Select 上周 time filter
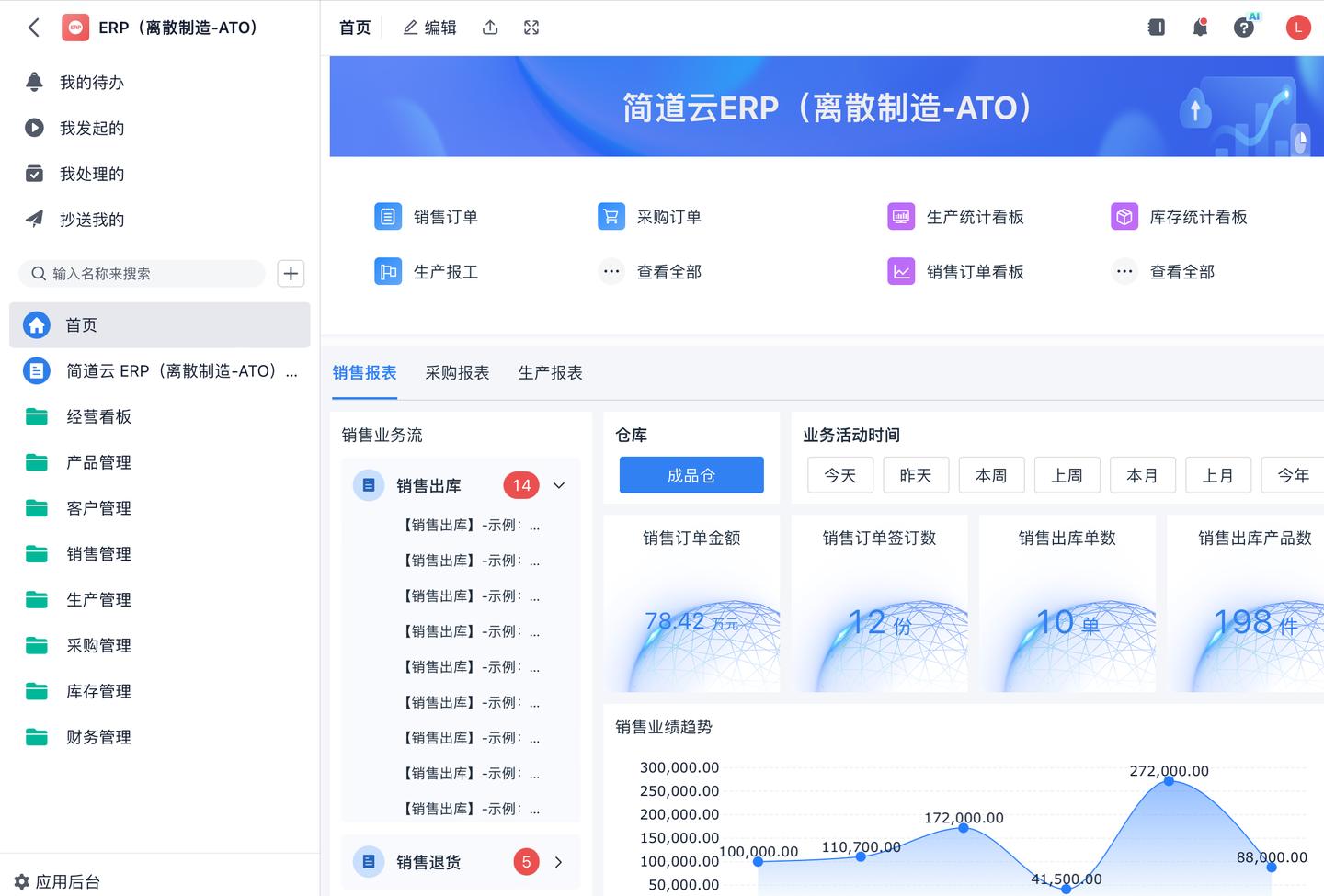1324x896 pixels. pyautogui.click(x=1067, y=475)
